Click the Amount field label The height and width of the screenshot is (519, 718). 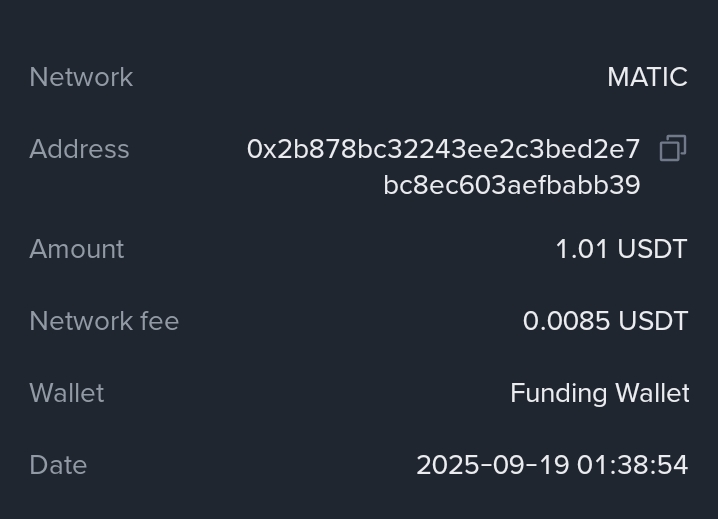click(x=77, y=249)
